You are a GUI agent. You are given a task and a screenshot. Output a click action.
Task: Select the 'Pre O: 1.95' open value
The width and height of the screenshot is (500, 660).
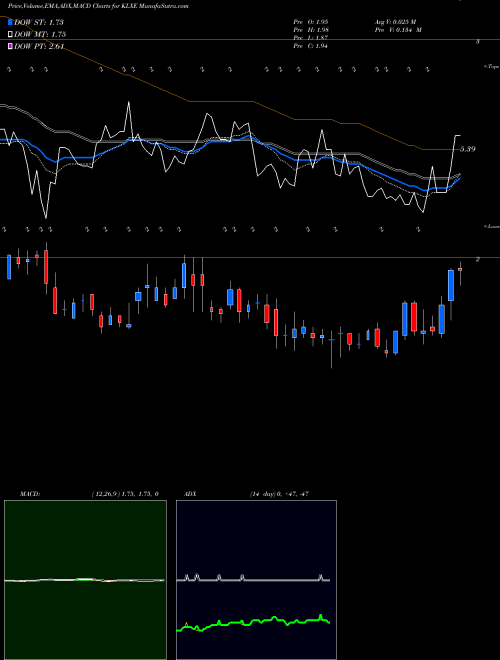pos(311,21)
